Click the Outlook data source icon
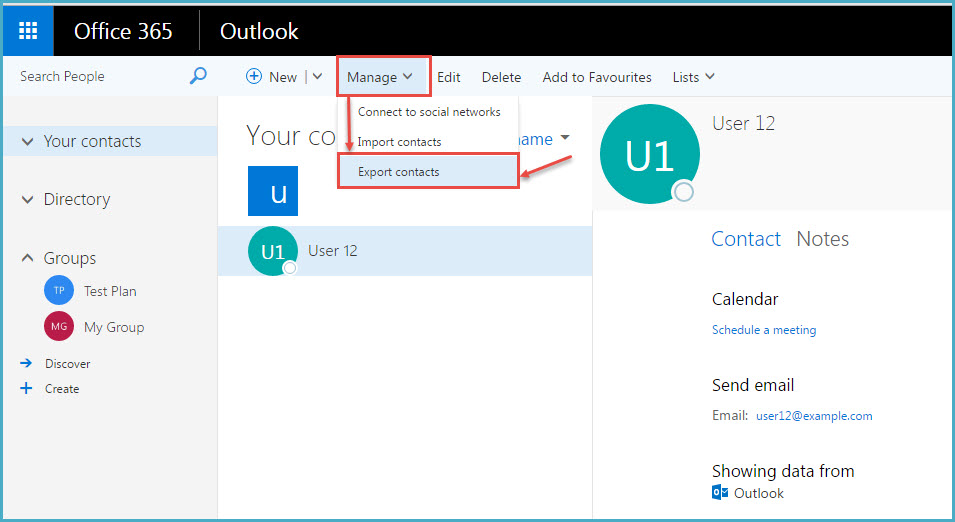This screenshot has height=522, width=955. (x=720, y=492)
